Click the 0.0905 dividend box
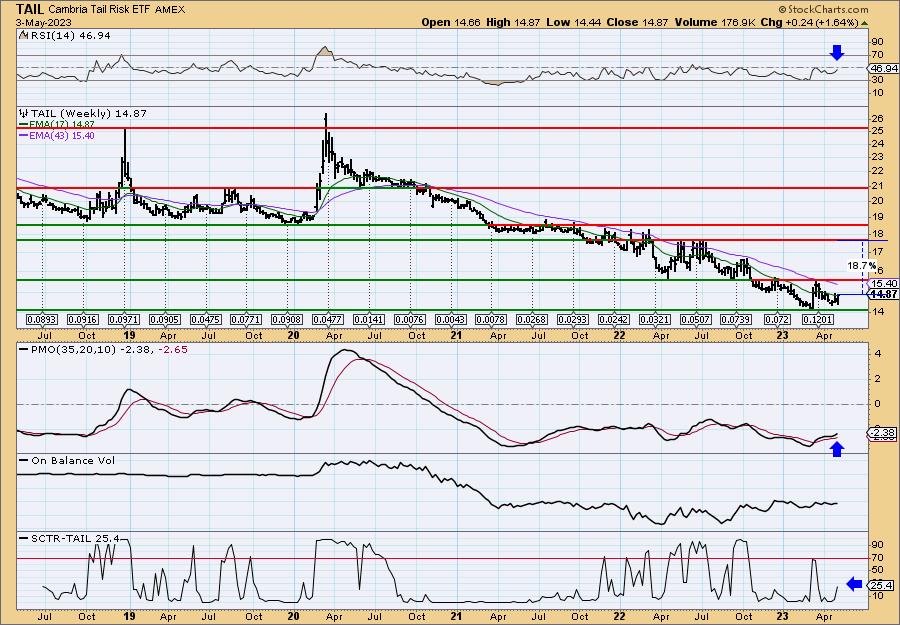The image size is (900, 625). pos(165,319)
